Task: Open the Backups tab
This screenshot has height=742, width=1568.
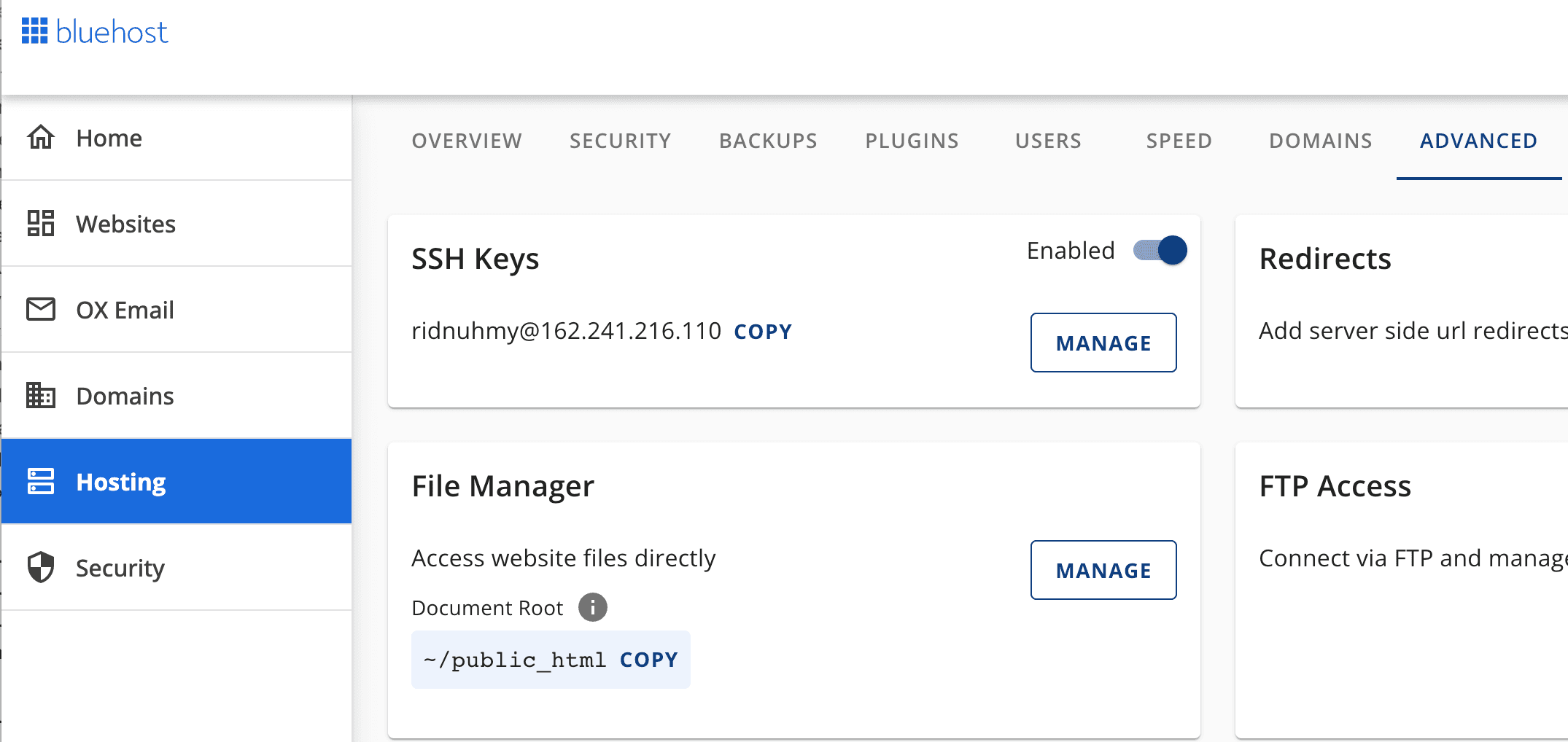Action: pyautogui.click(x=767, y=141)
